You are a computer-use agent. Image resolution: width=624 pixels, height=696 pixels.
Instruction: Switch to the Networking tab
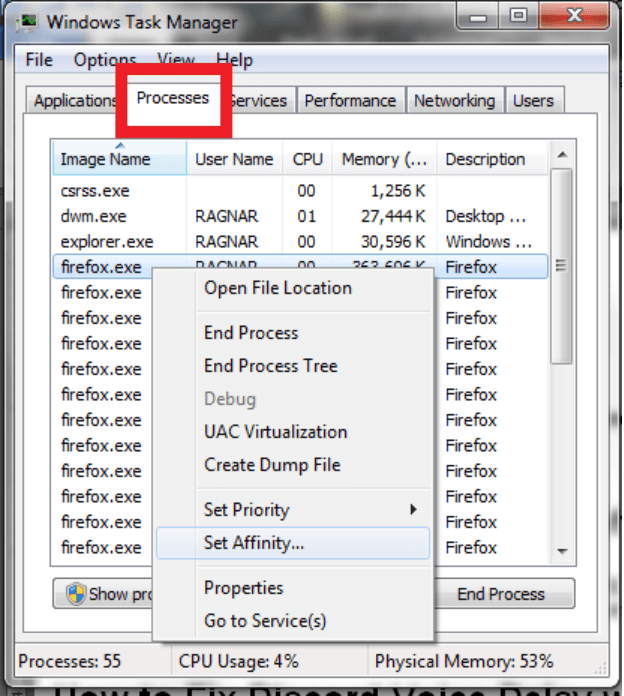tap(454, 101)
